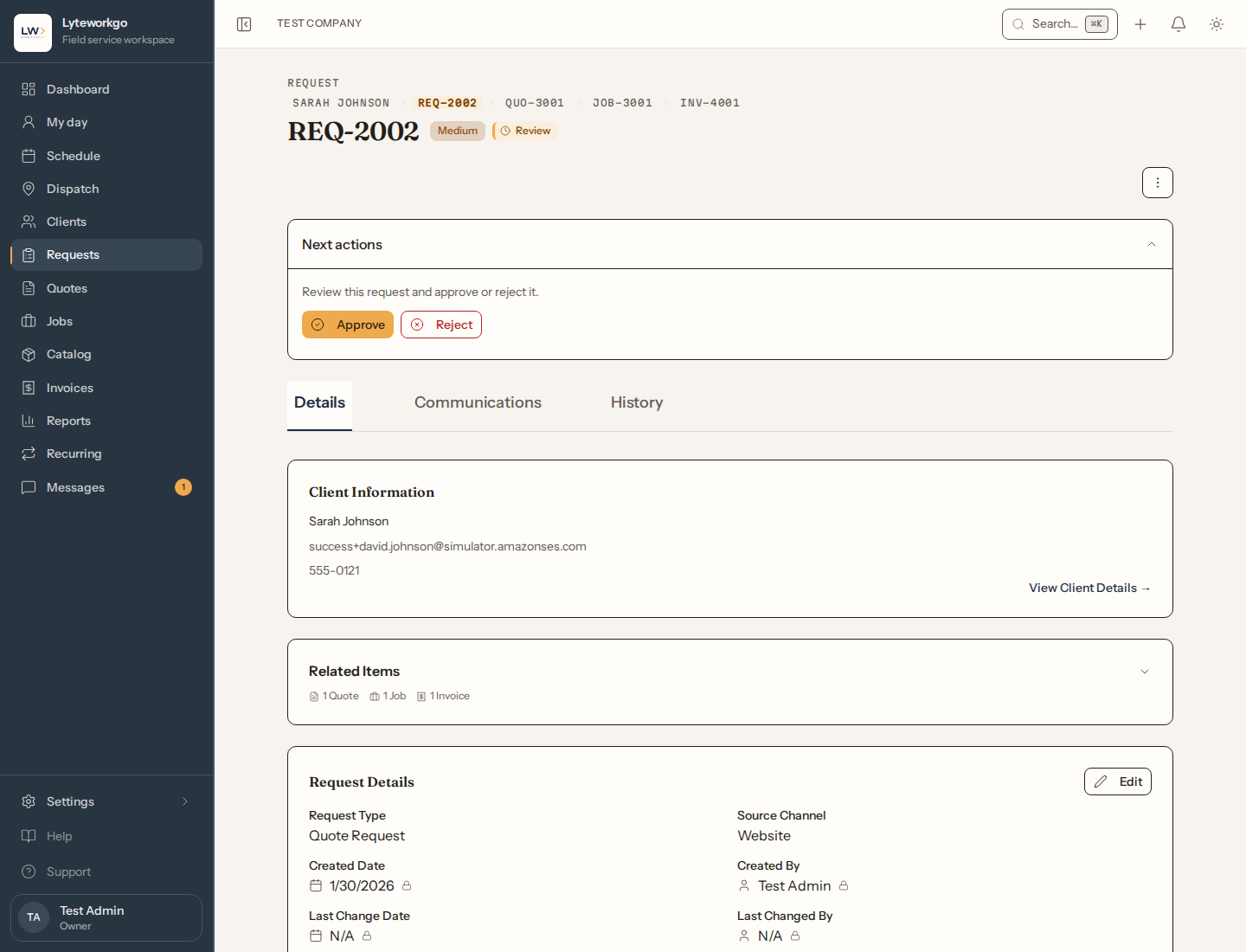Open the JOB-3001 breadcrumb link
1246x952 pixels.
(622, 103)
